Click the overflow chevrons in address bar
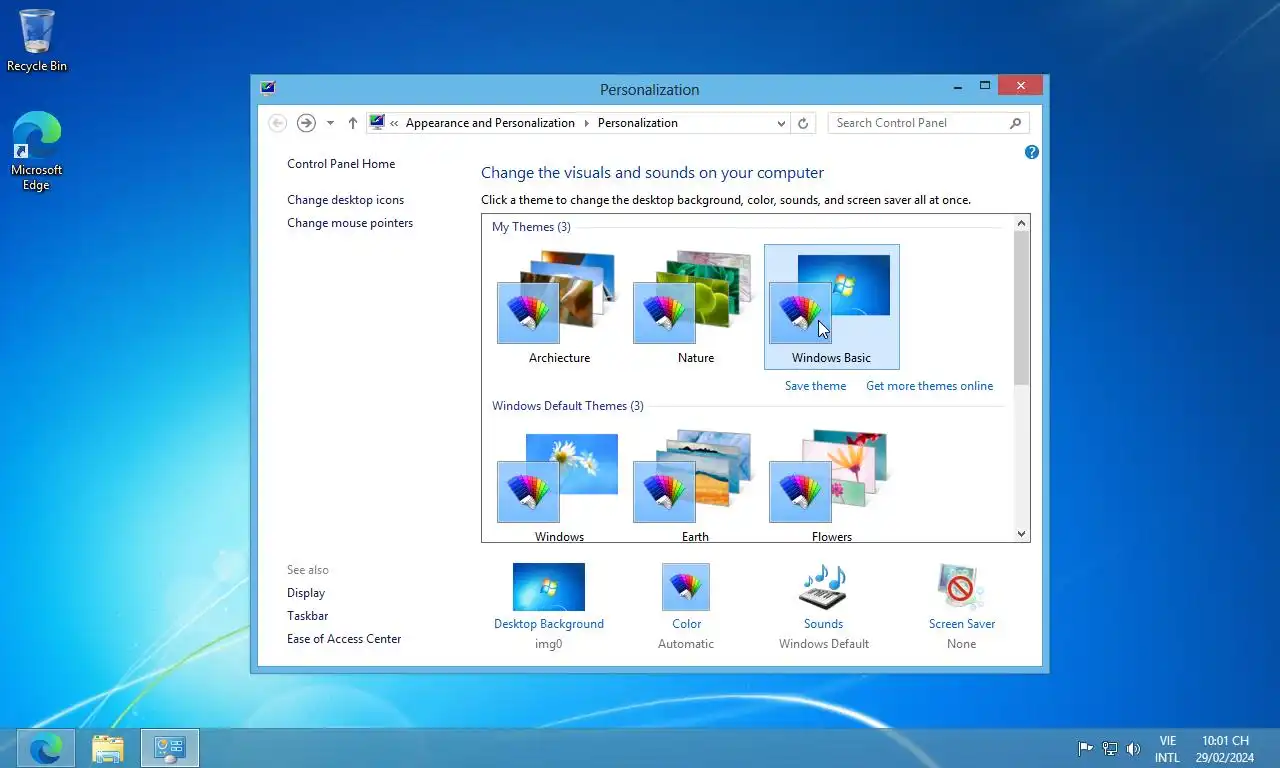Viewport: 1280px width, 768px height. 394,123
